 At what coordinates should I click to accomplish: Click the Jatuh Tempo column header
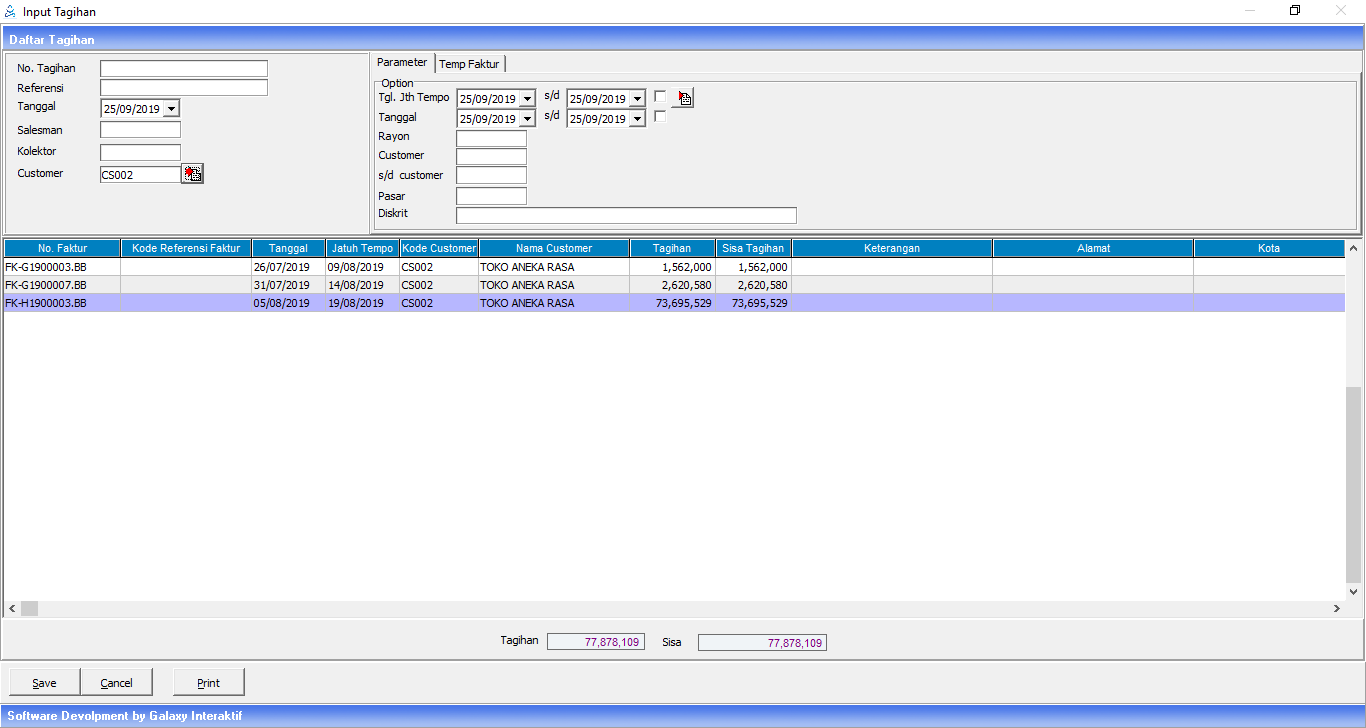point(361,248)
